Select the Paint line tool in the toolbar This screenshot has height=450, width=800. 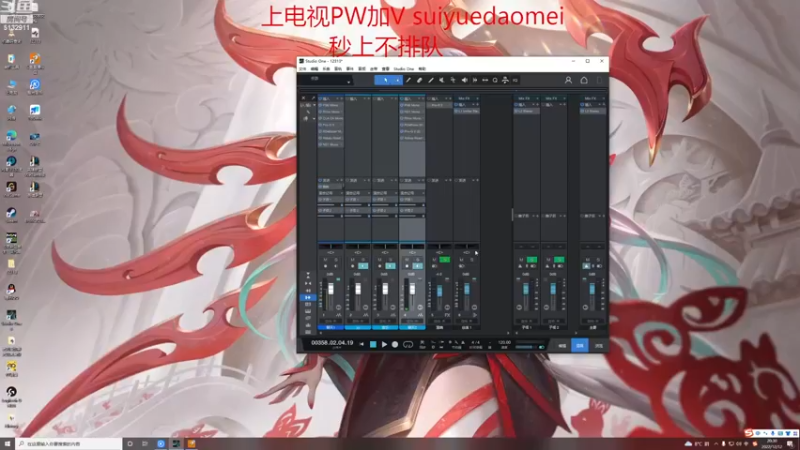coord(431,80)
